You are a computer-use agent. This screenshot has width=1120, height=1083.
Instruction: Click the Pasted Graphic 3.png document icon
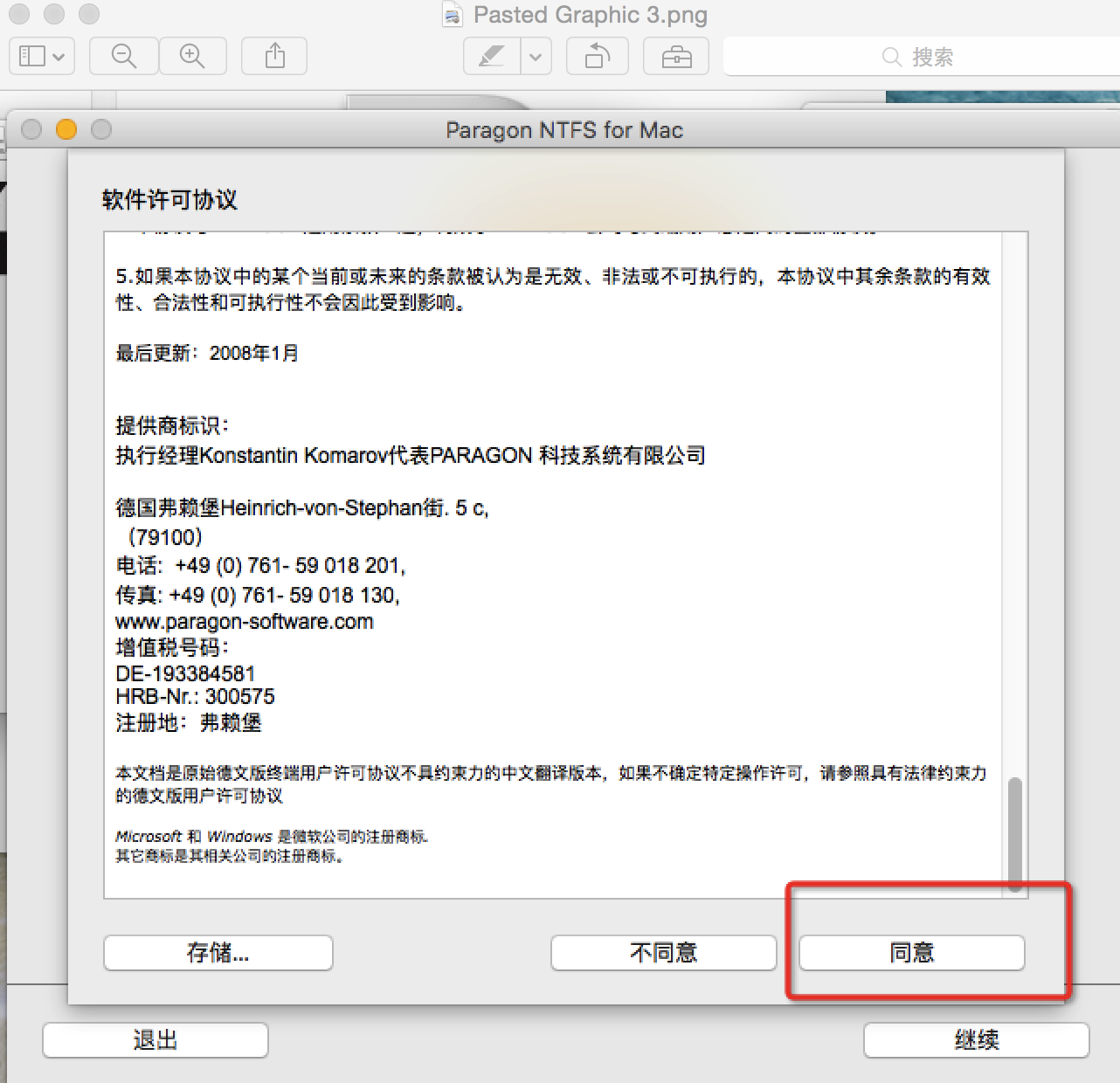tap(453, 15)
